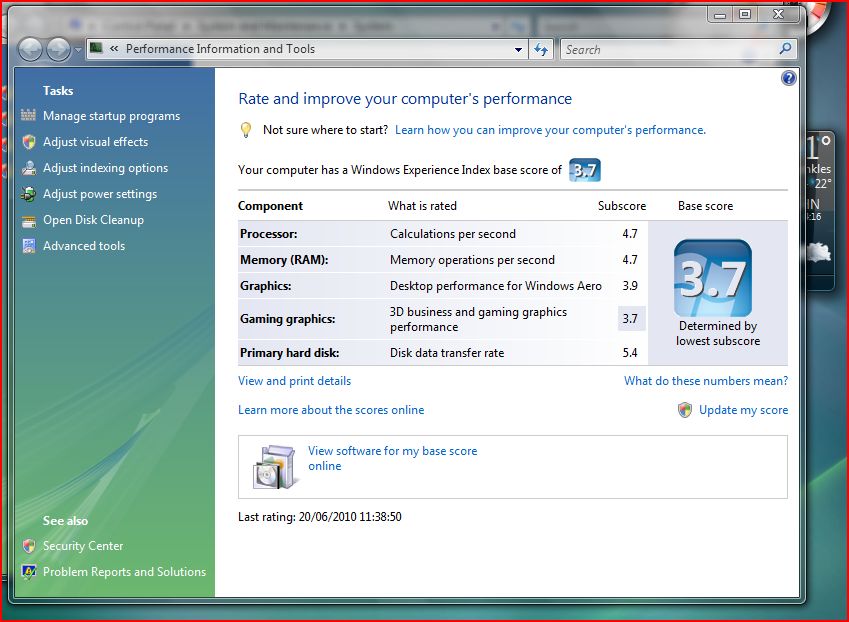Open Problem Reports and Solutions

pyautogui.click(x=125, y=572)
